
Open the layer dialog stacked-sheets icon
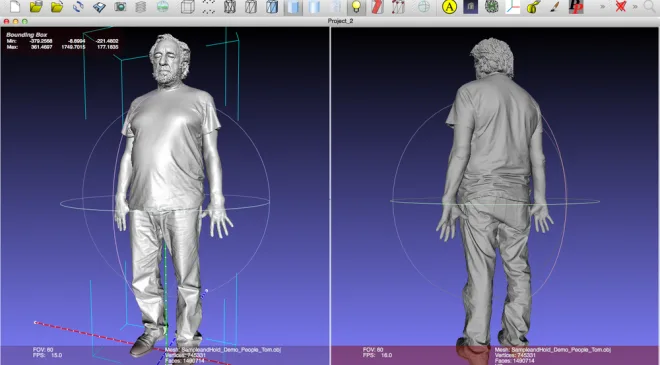(x=141, y=6)
